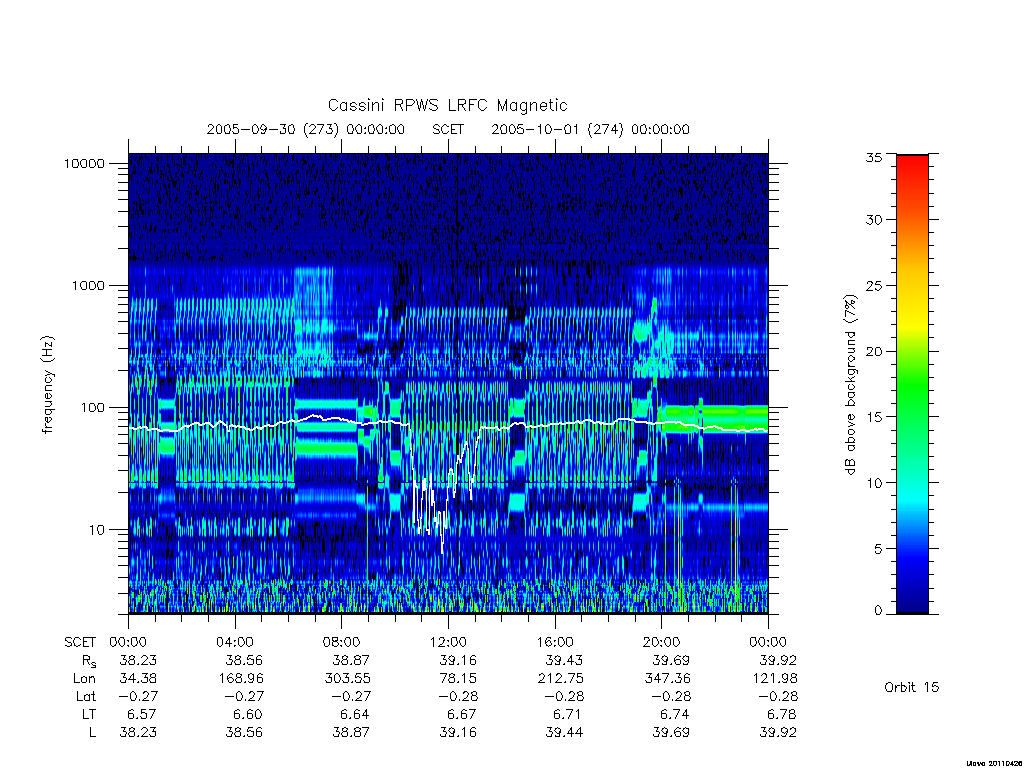Click the local time value "6.57"

142,714
